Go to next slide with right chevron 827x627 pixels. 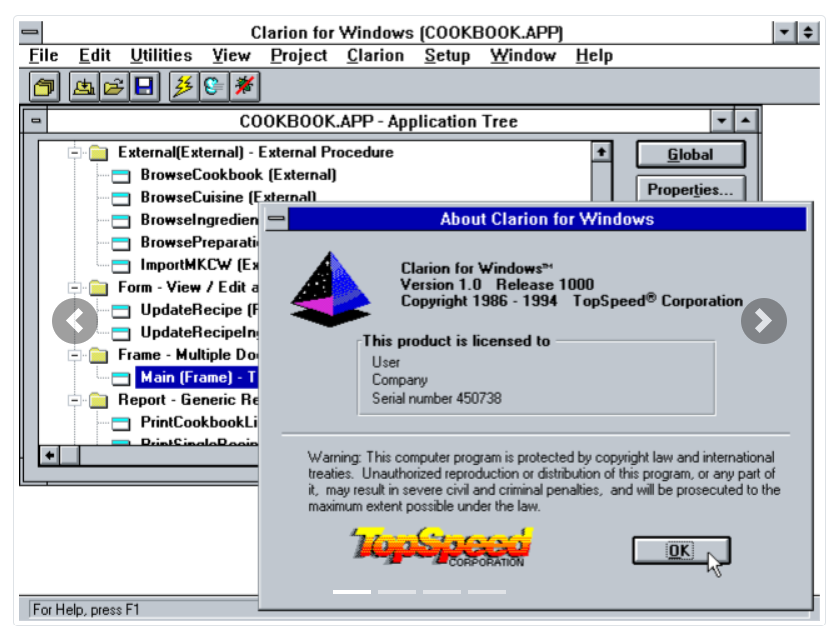[x=764, y=321]
